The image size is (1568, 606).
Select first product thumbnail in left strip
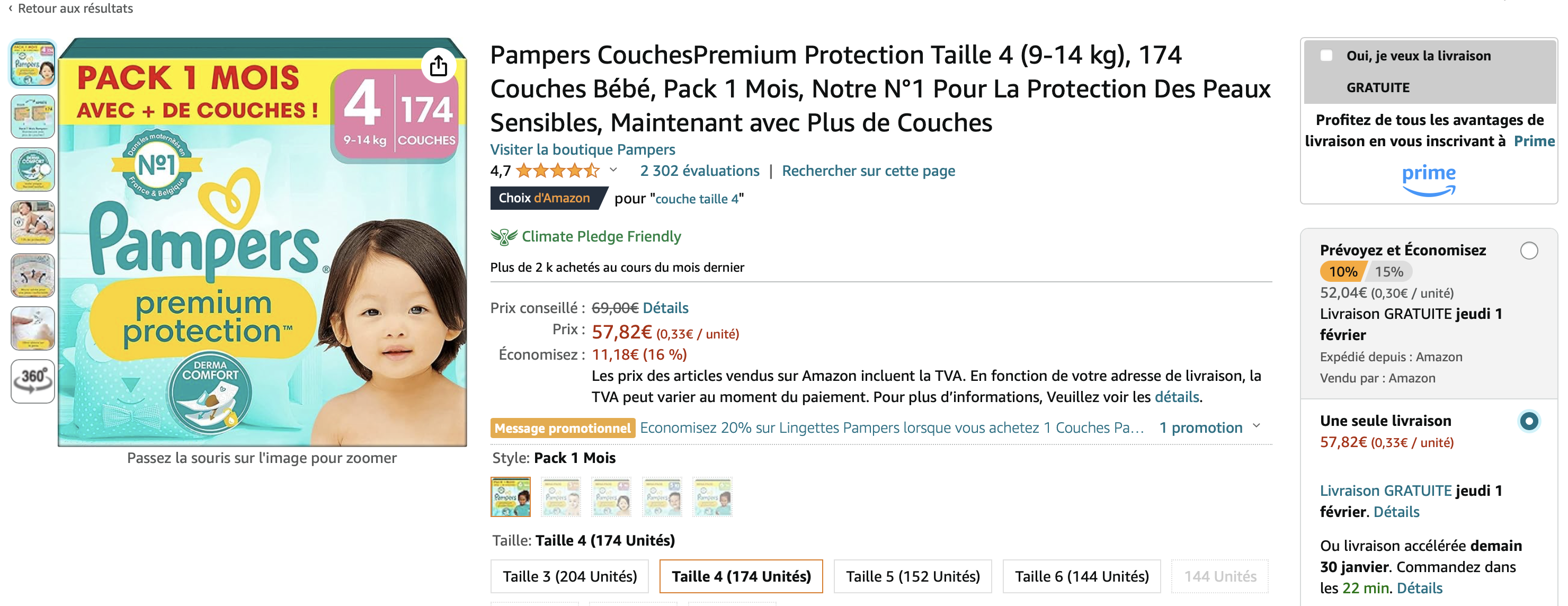click(x=33, y=63)
